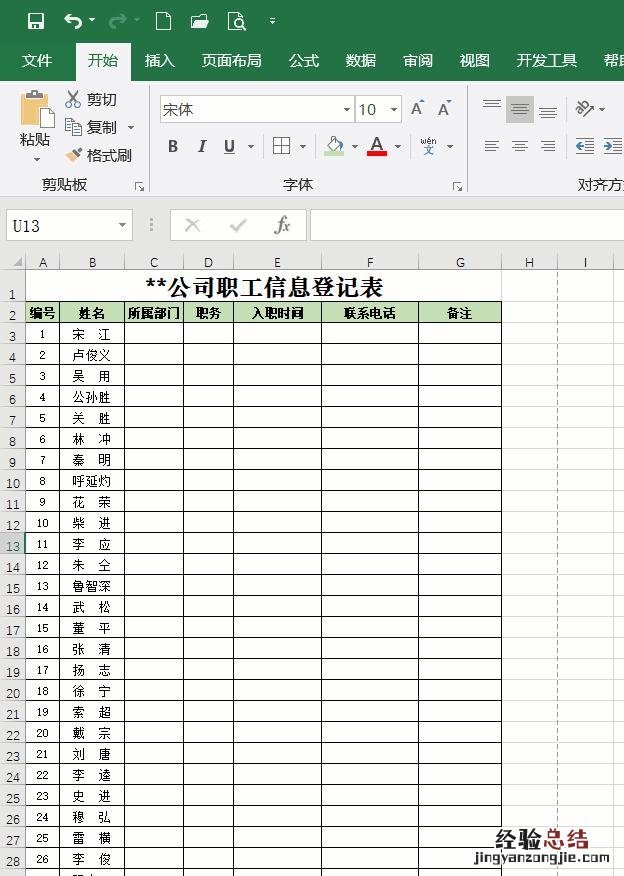Click the cell Borders icon
The width and height of the screenshot is (624, 876).
click(x=282, y=146)
